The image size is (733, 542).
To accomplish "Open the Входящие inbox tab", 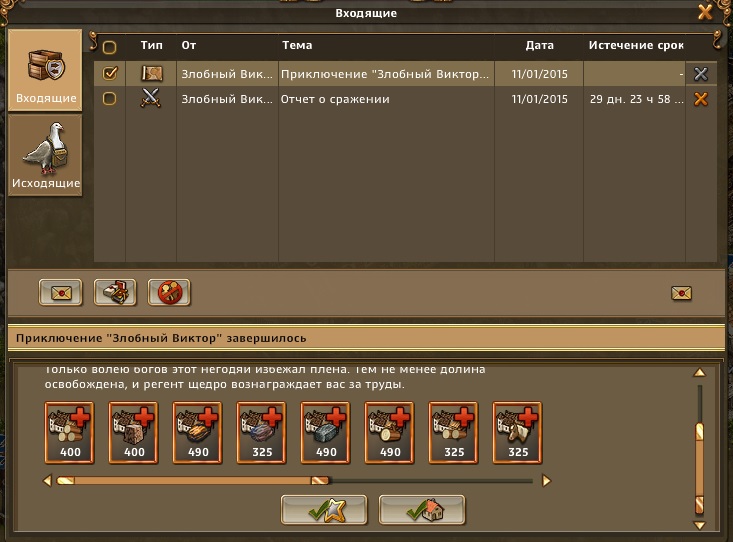I will click(45, 70).
